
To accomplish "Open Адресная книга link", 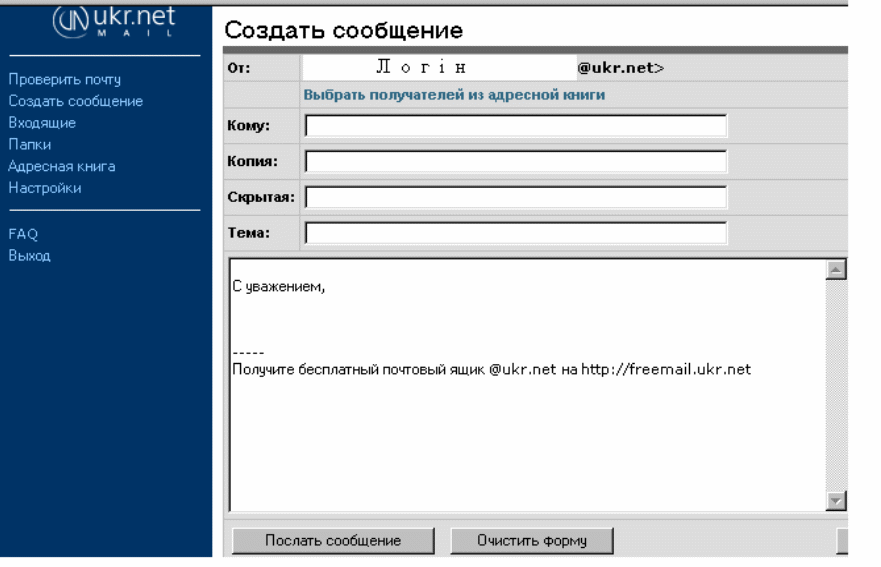I will 62,166.
